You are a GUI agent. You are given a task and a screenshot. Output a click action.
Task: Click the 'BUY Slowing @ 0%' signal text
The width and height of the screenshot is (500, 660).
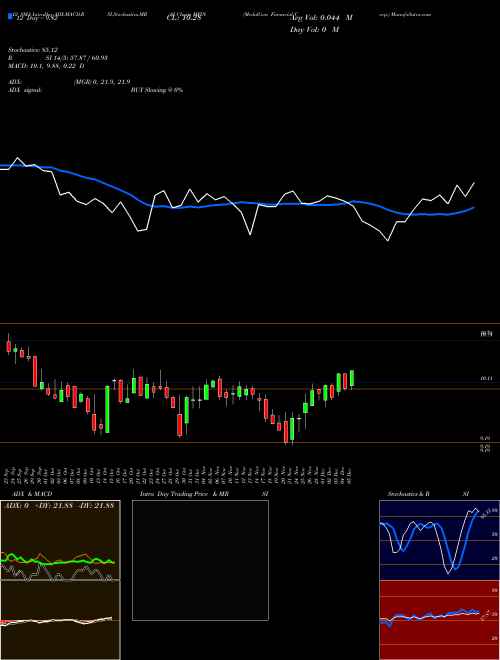coord(157,90)
